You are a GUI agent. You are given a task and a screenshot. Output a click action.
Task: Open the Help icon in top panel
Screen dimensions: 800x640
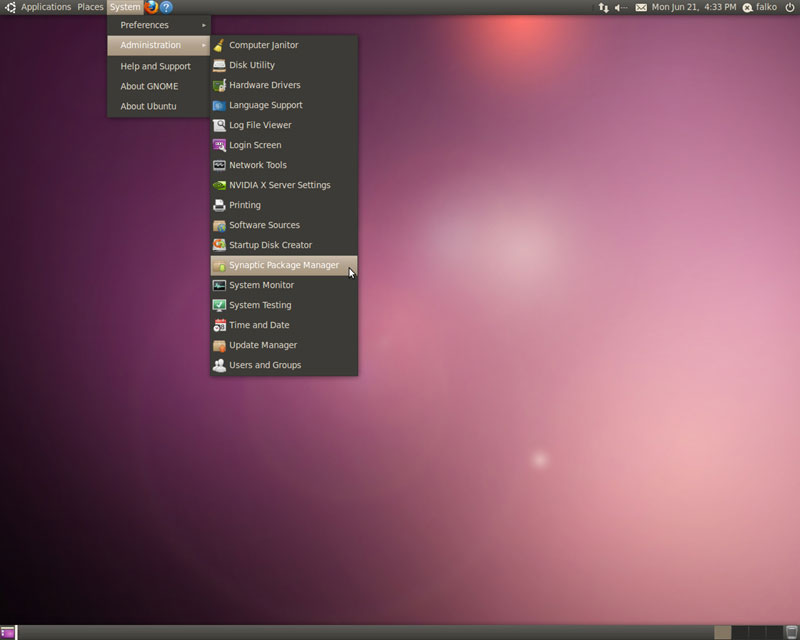click(166, 7)
